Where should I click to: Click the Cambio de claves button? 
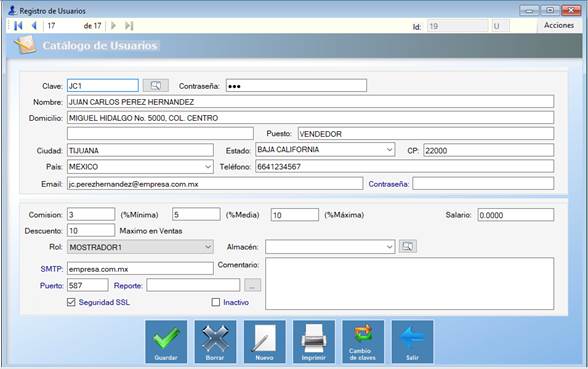(x=363, y=342)
